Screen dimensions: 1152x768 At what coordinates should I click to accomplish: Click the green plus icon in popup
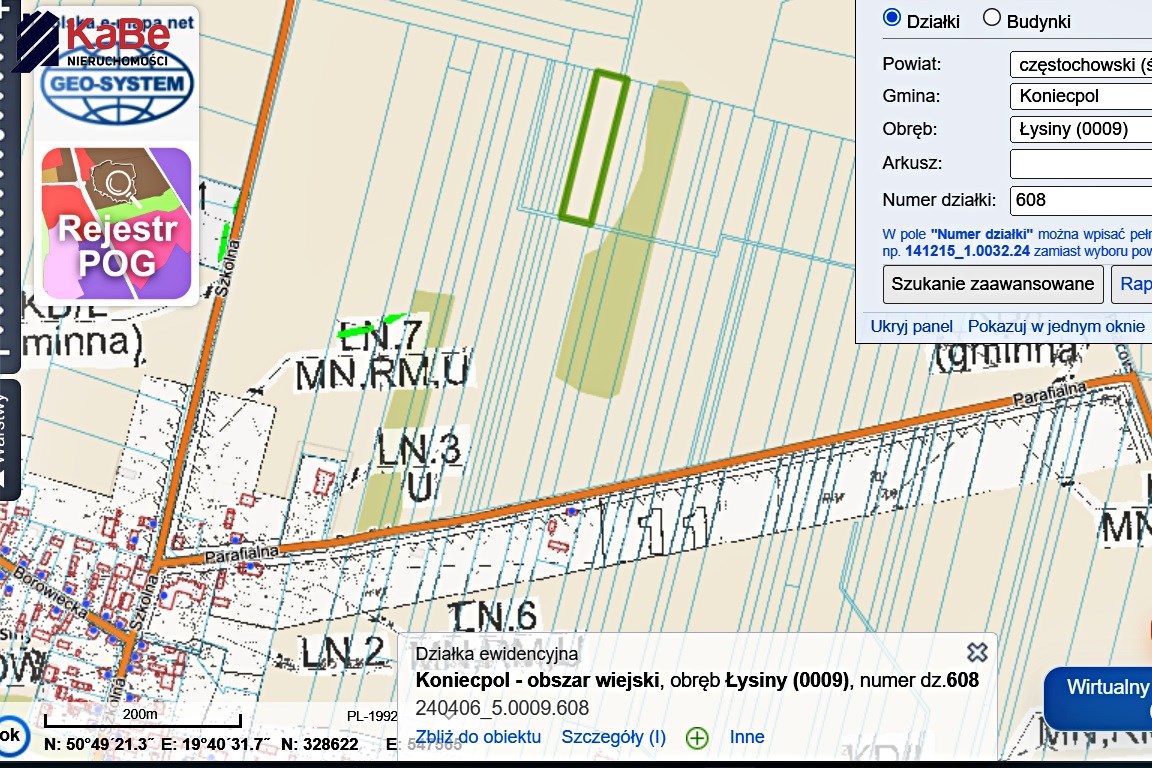697,738
